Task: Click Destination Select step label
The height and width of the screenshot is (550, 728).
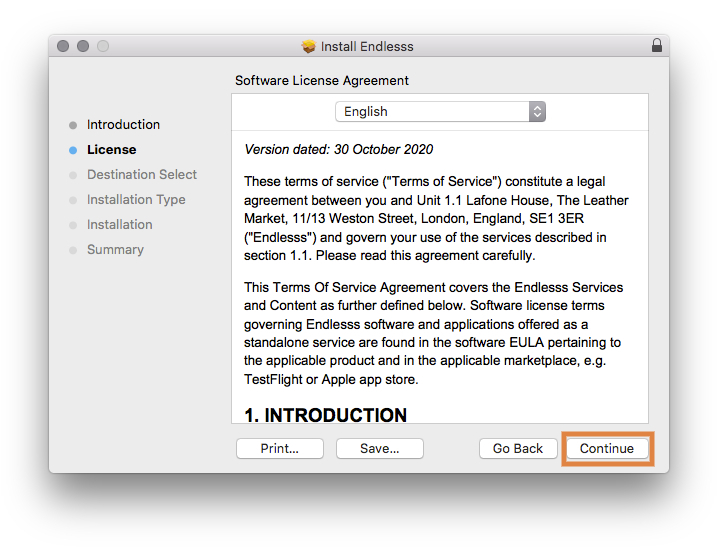Action: [x=142, y=175]
